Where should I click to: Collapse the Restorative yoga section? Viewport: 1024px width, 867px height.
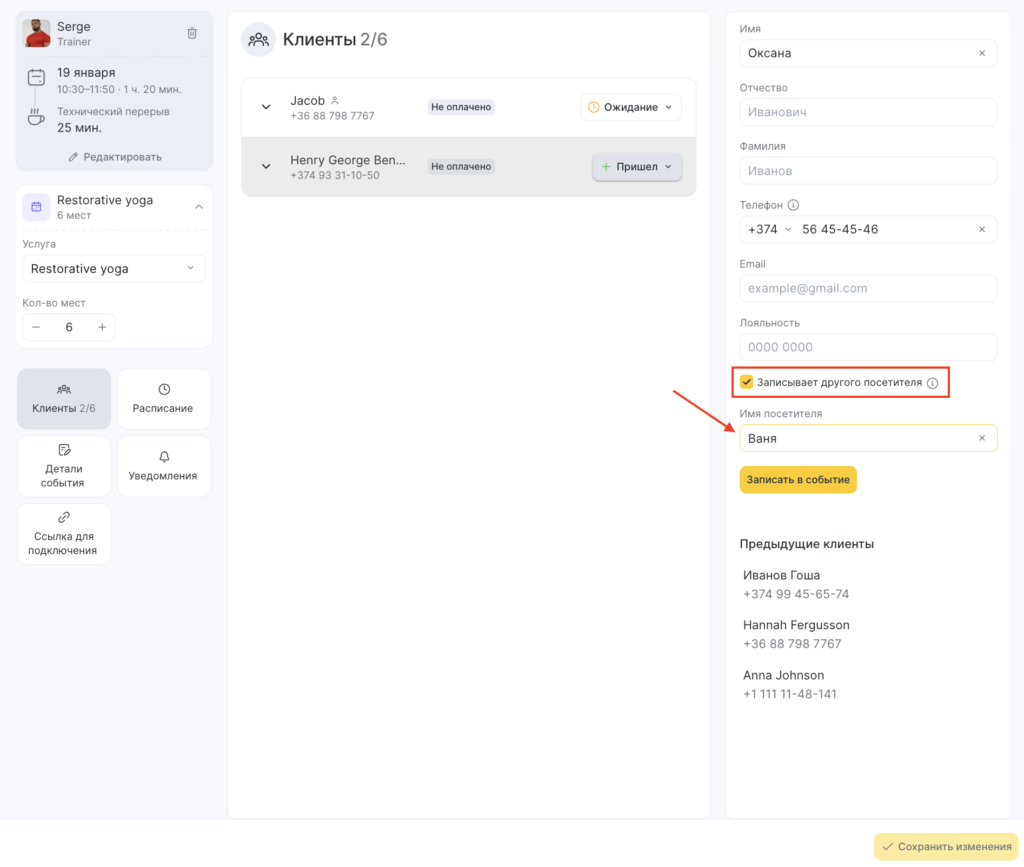point(198,207)
